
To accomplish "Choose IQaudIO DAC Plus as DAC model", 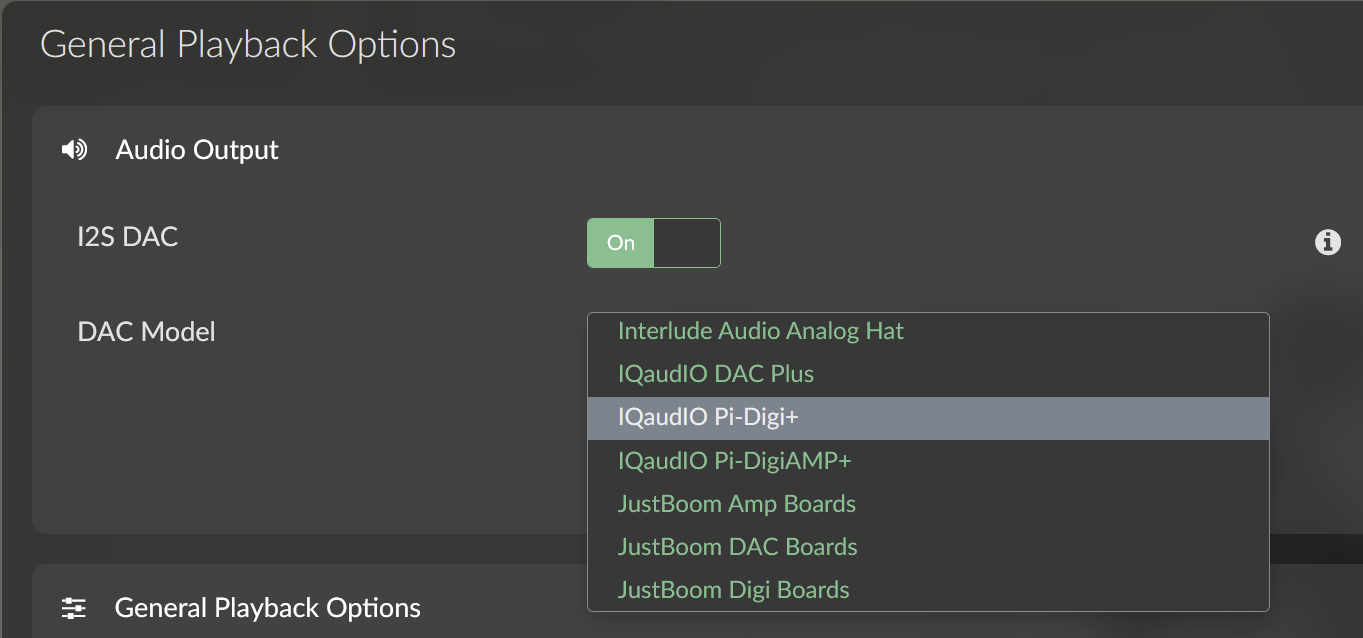I will [715, 374].
